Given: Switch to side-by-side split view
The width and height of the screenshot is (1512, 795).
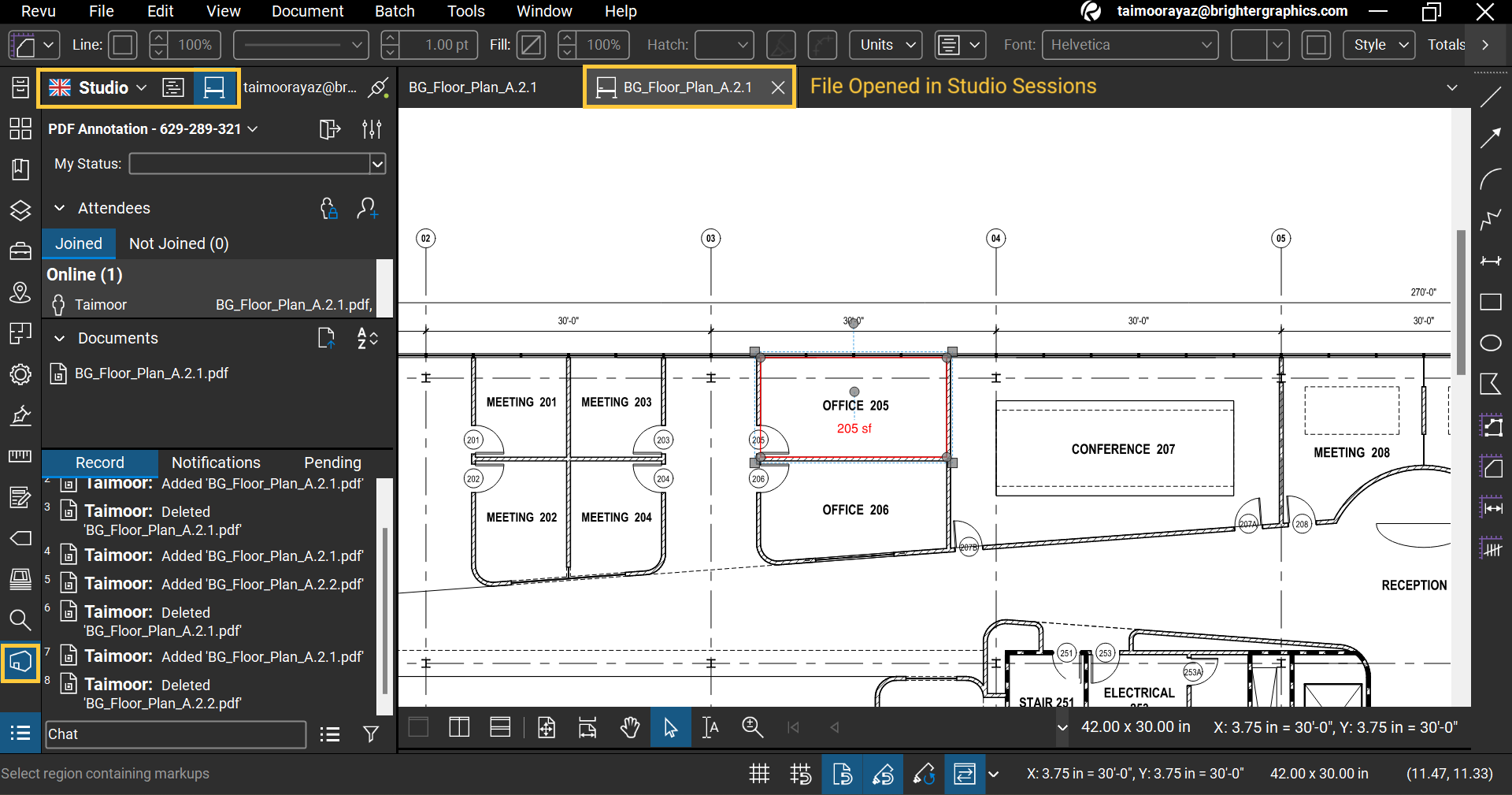Looking at the screenshot, I should pyautogui.click(x=459, y=727).
